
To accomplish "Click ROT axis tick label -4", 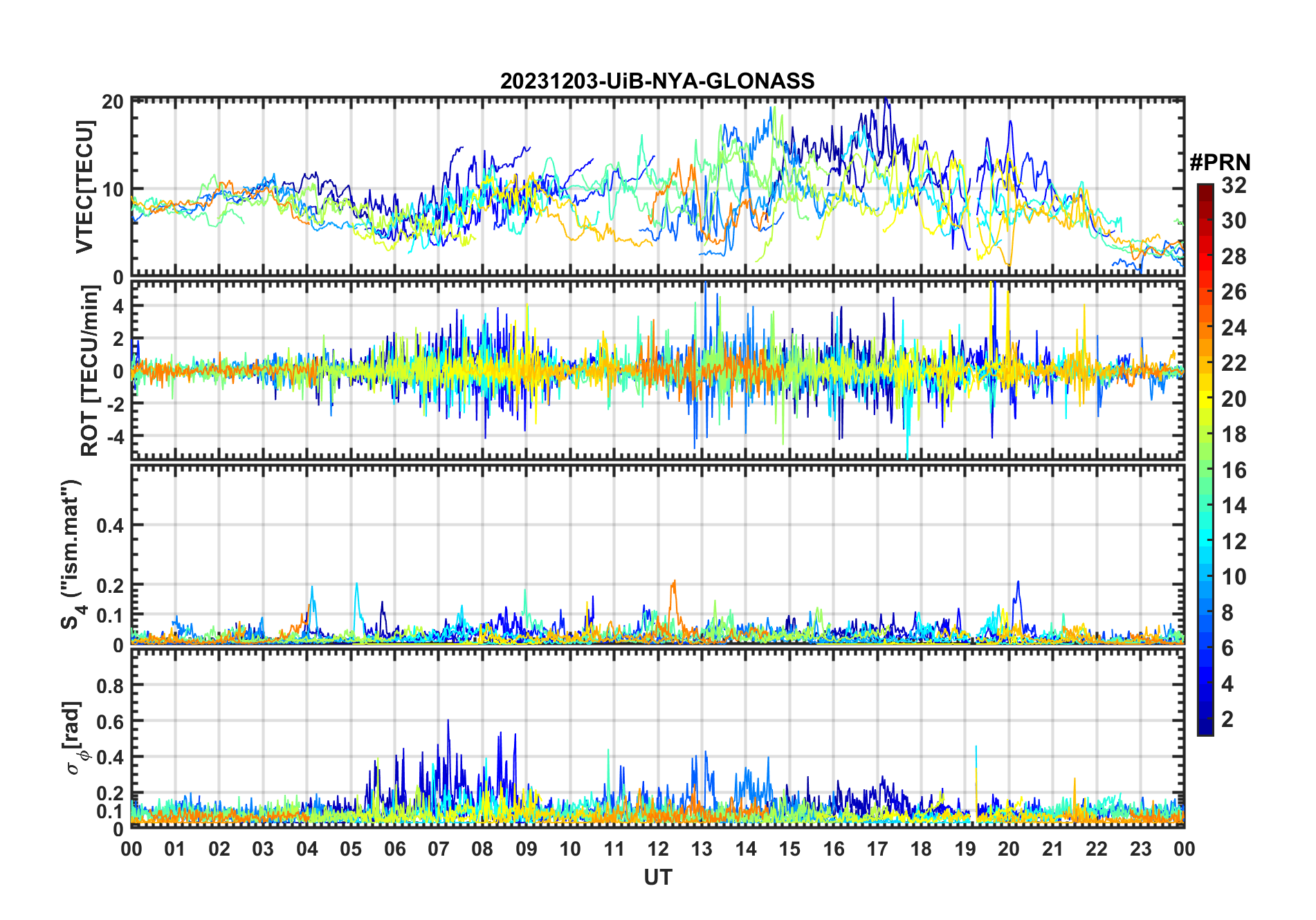I will click(x=114, y=437).
